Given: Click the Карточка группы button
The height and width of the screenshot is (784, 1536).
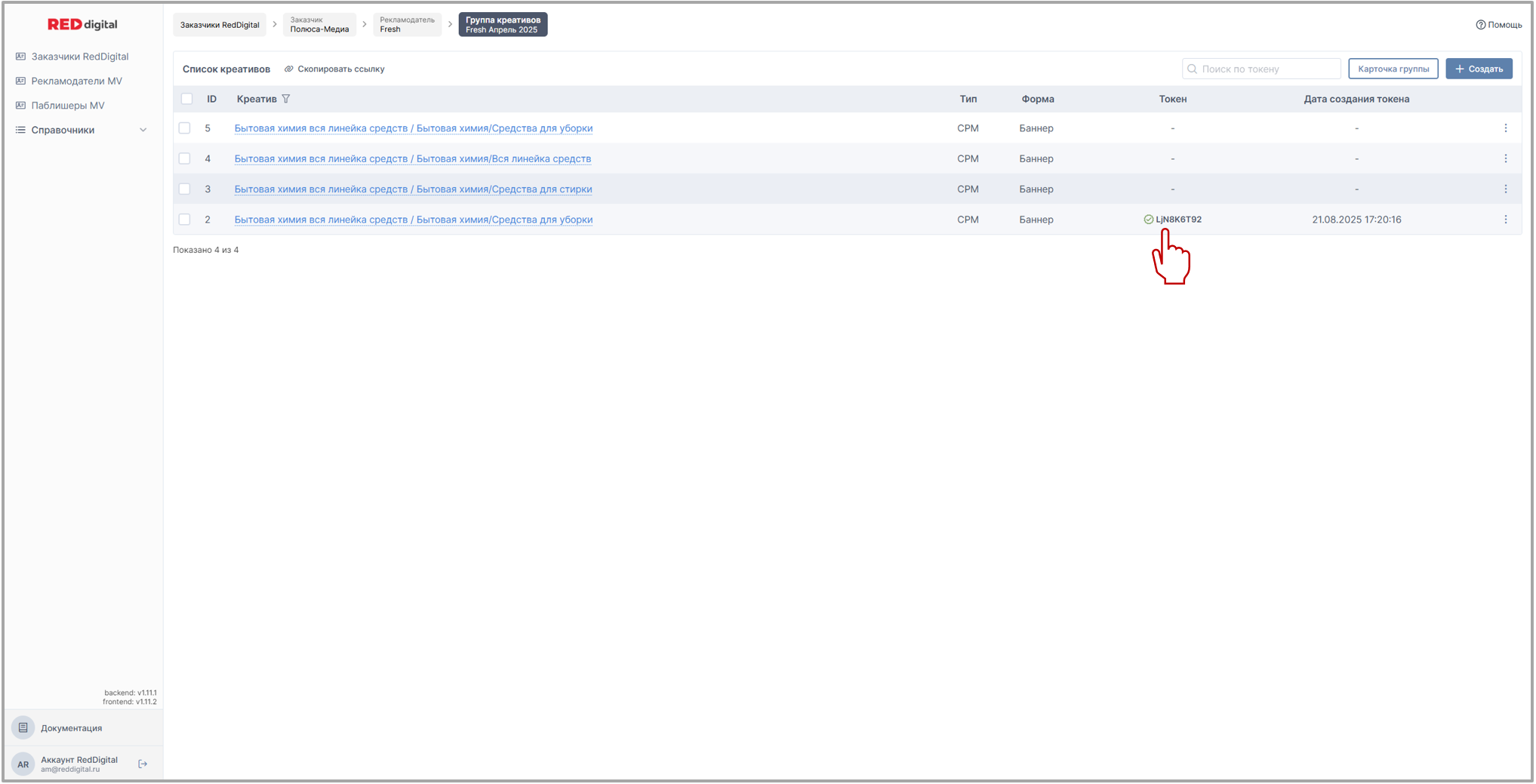Looking at the screenshot, I should tap(1393, 69).
